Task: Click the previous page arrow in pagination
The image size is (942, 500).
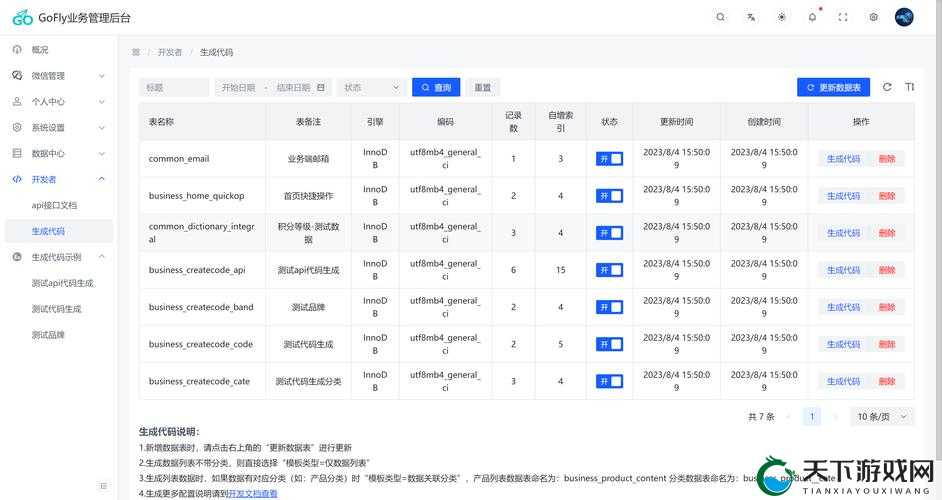Action: (788, 416)
